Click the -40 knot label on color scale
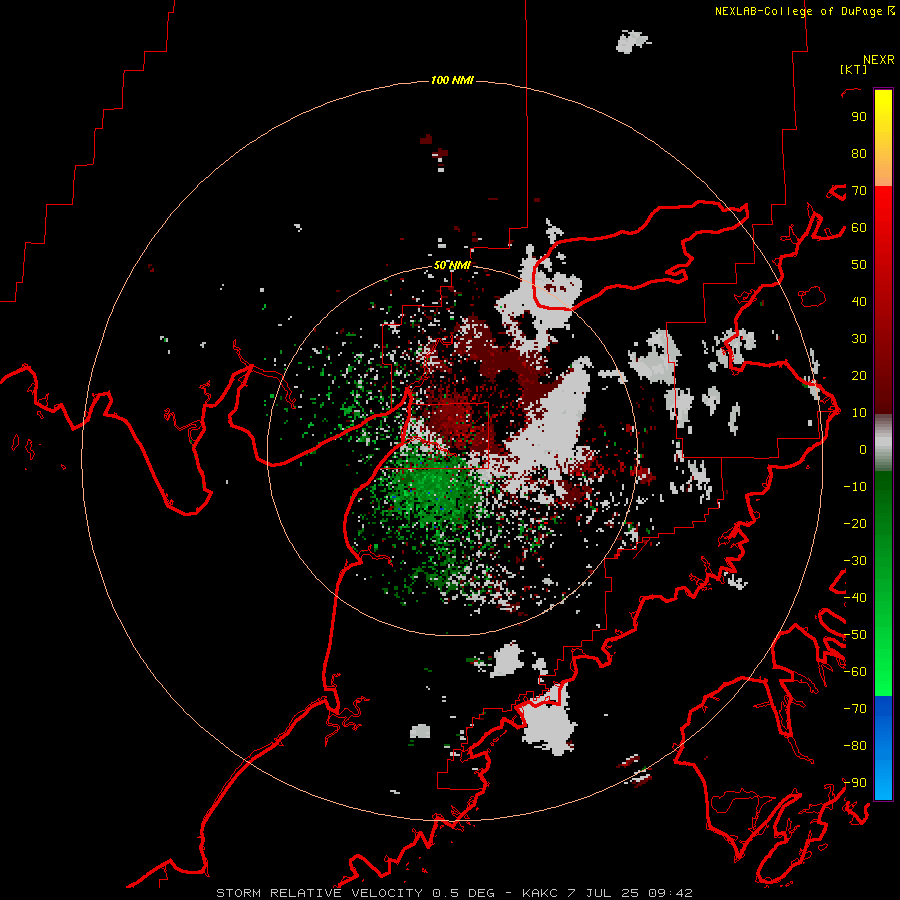This screenshot has width=900, height=900. [855, 598]
